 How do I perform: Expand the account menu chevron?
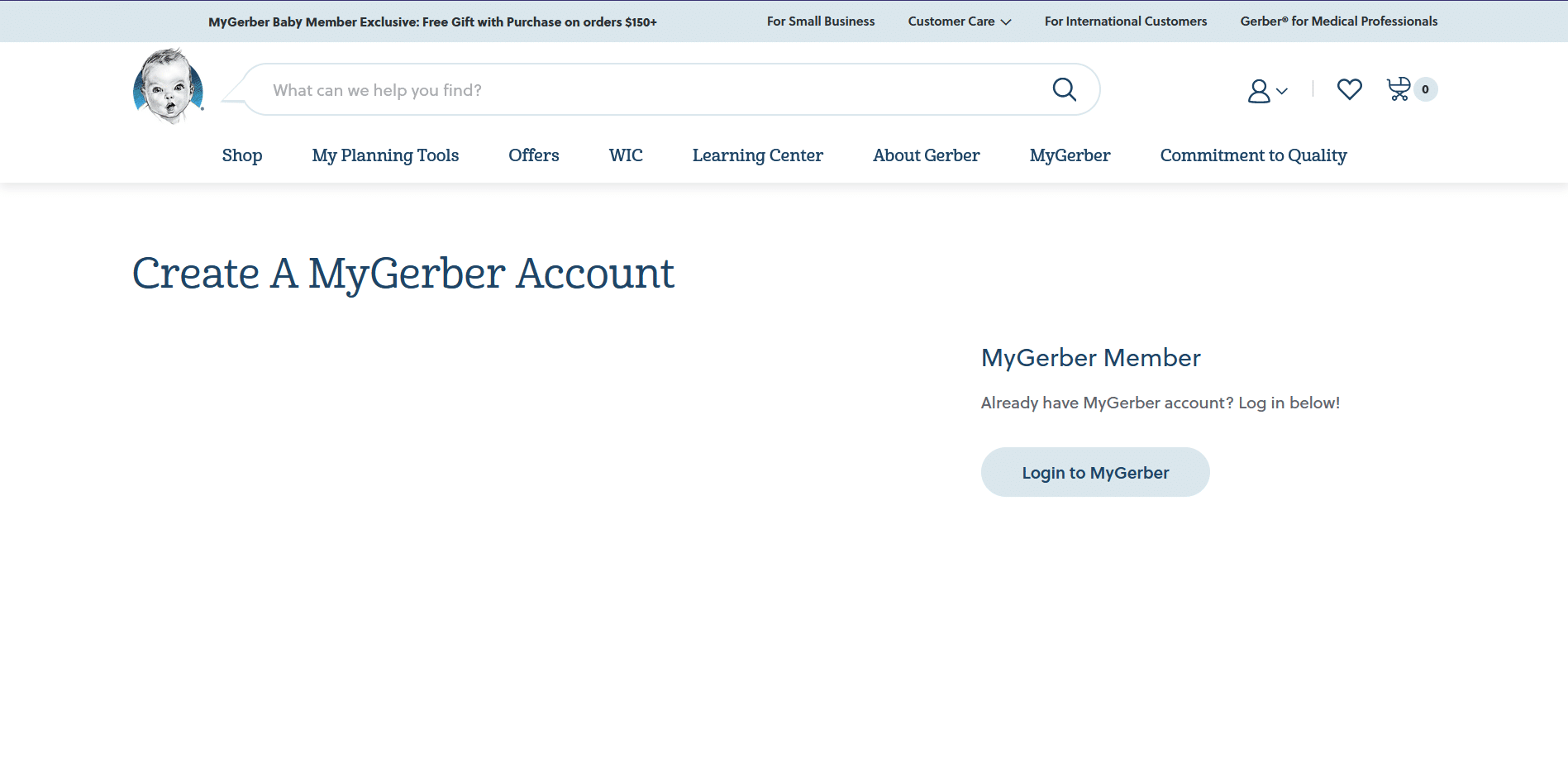point(1282,91)
